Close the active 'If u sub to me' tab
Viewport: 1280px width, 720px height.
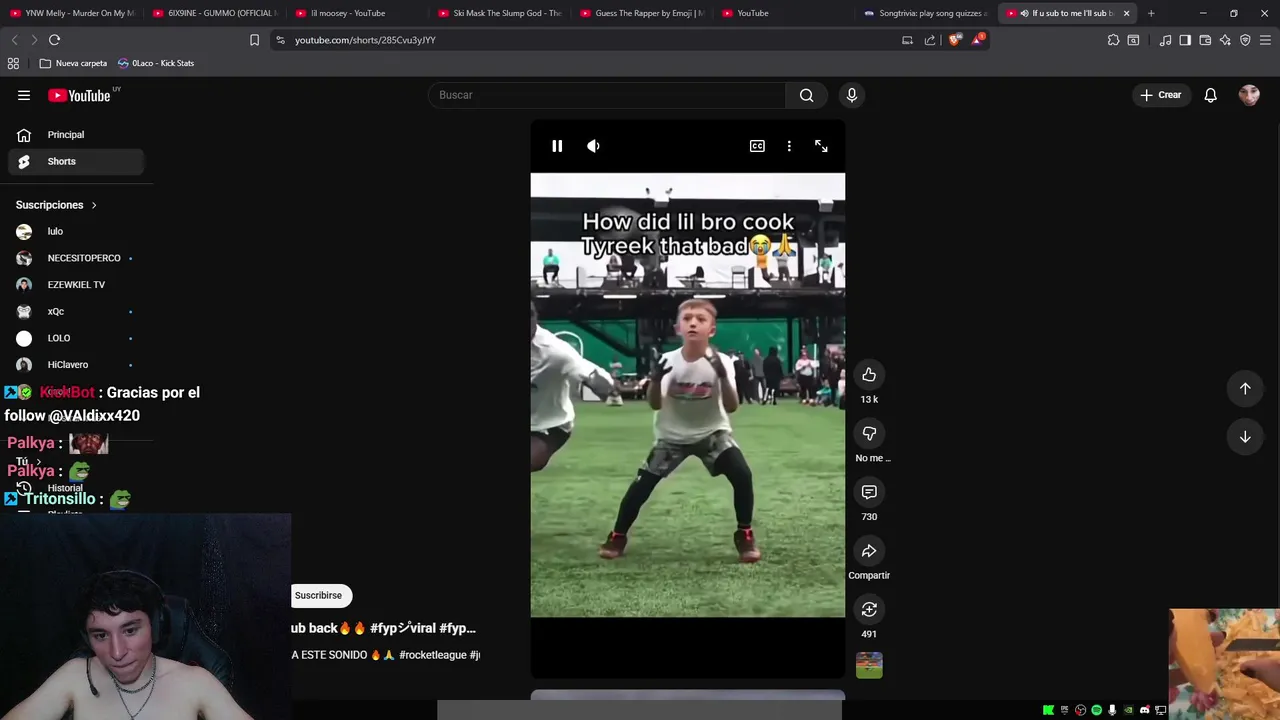pos(1126,13)
